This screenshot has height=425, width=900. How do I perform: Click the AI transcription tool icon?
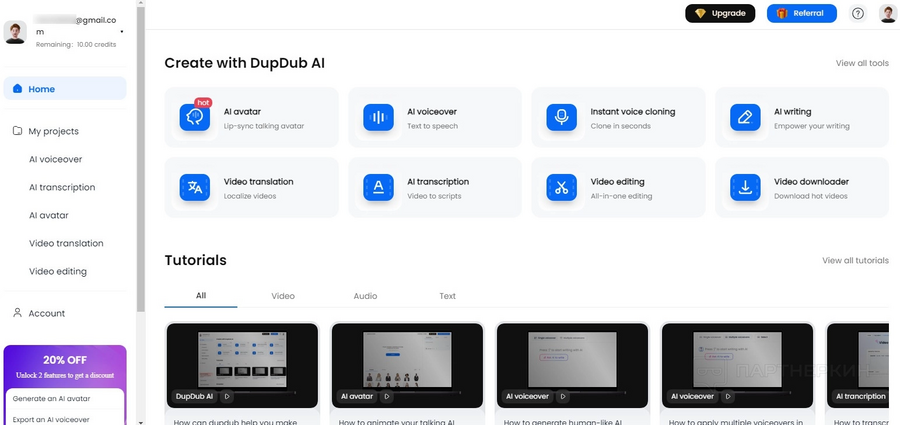click(378, 187)
